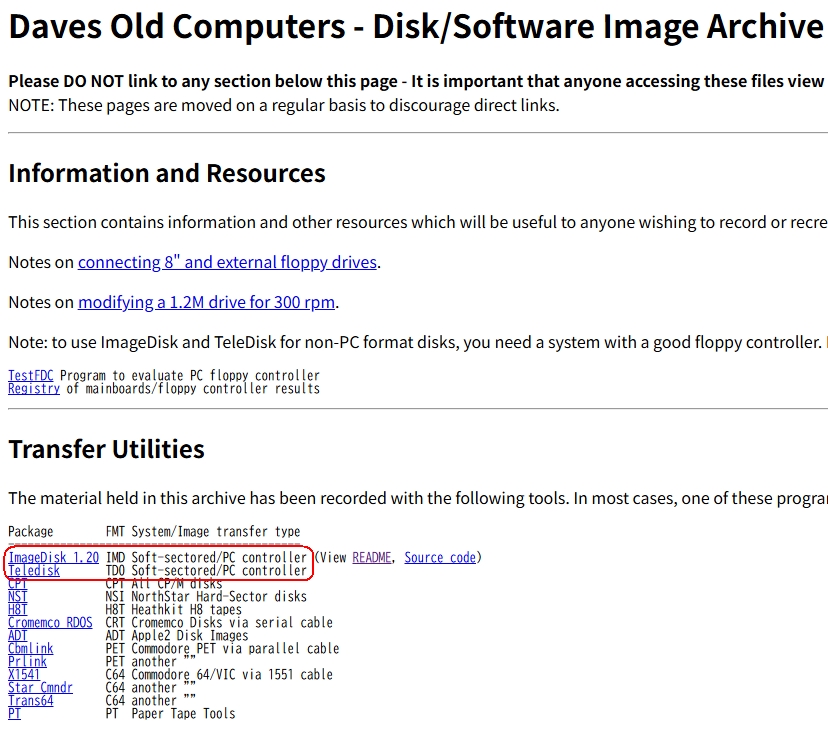The height and width of the screenshot is (755, 828).
Task: Click the 'TD0 Soft-sectored/PC controller' description
Action: (206, 571)
